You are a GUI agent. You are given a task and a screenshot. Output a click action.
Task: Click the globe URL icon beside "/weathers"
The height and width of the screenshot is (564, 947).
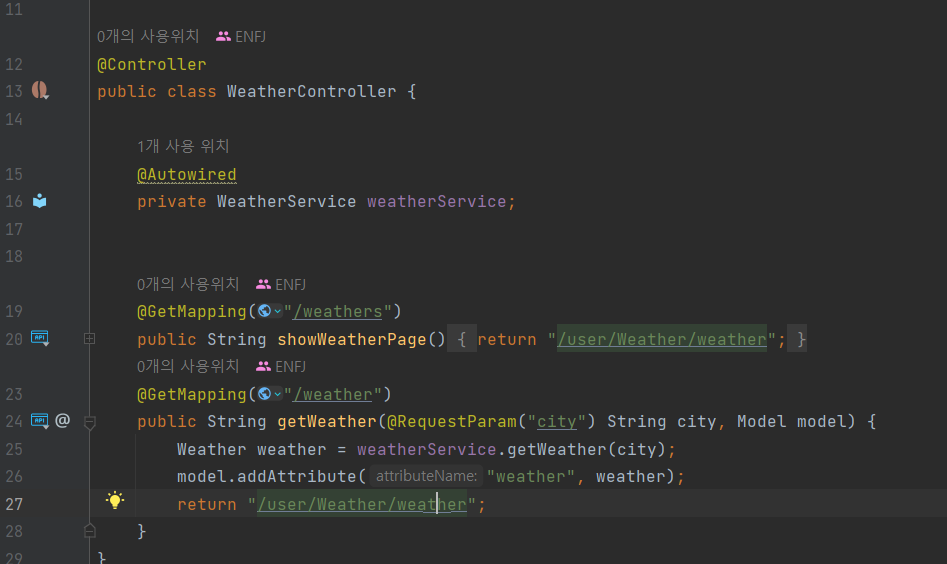coord(265,311)
